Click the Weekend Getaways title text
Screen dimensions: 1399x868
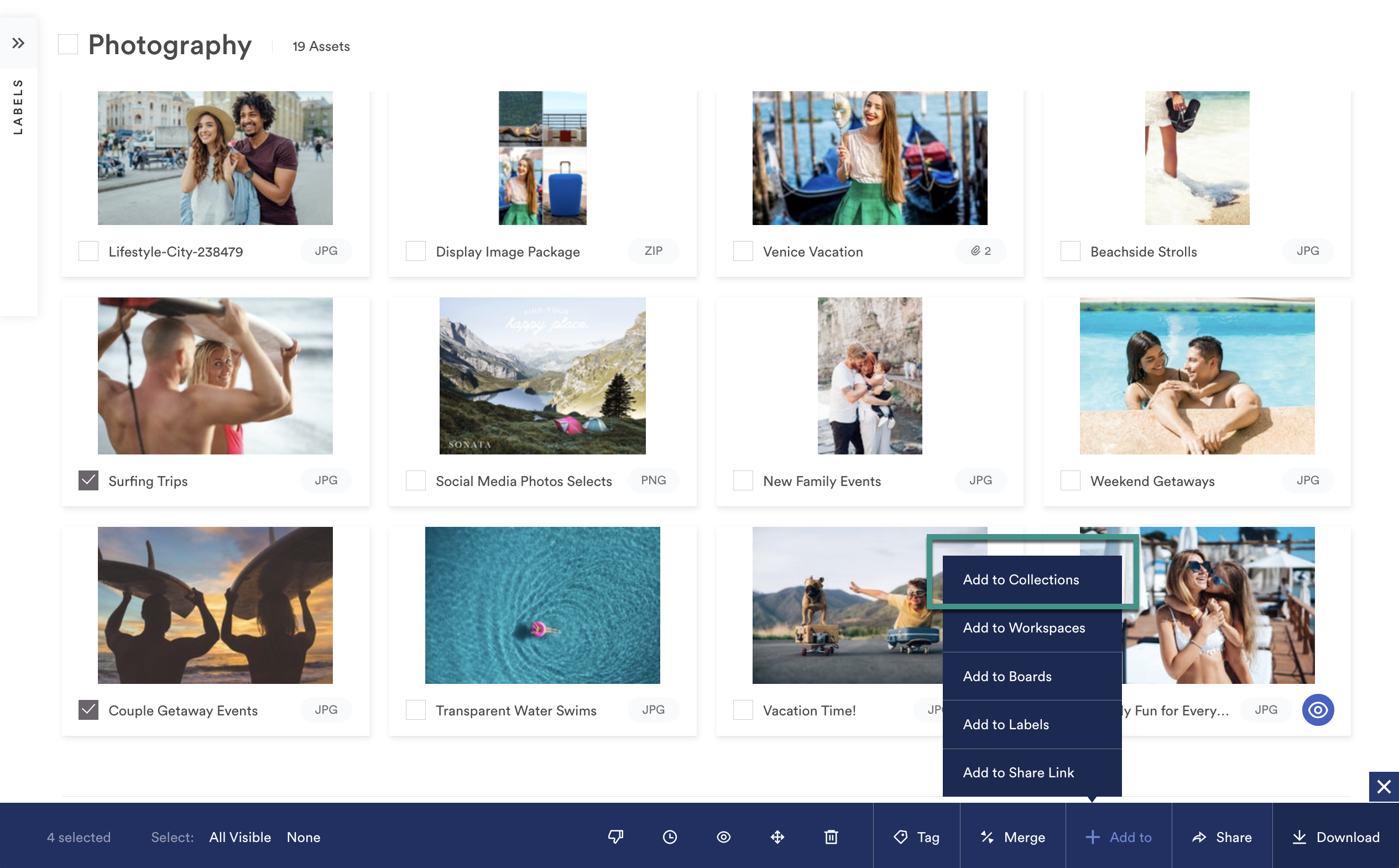tap(1152, 481)
